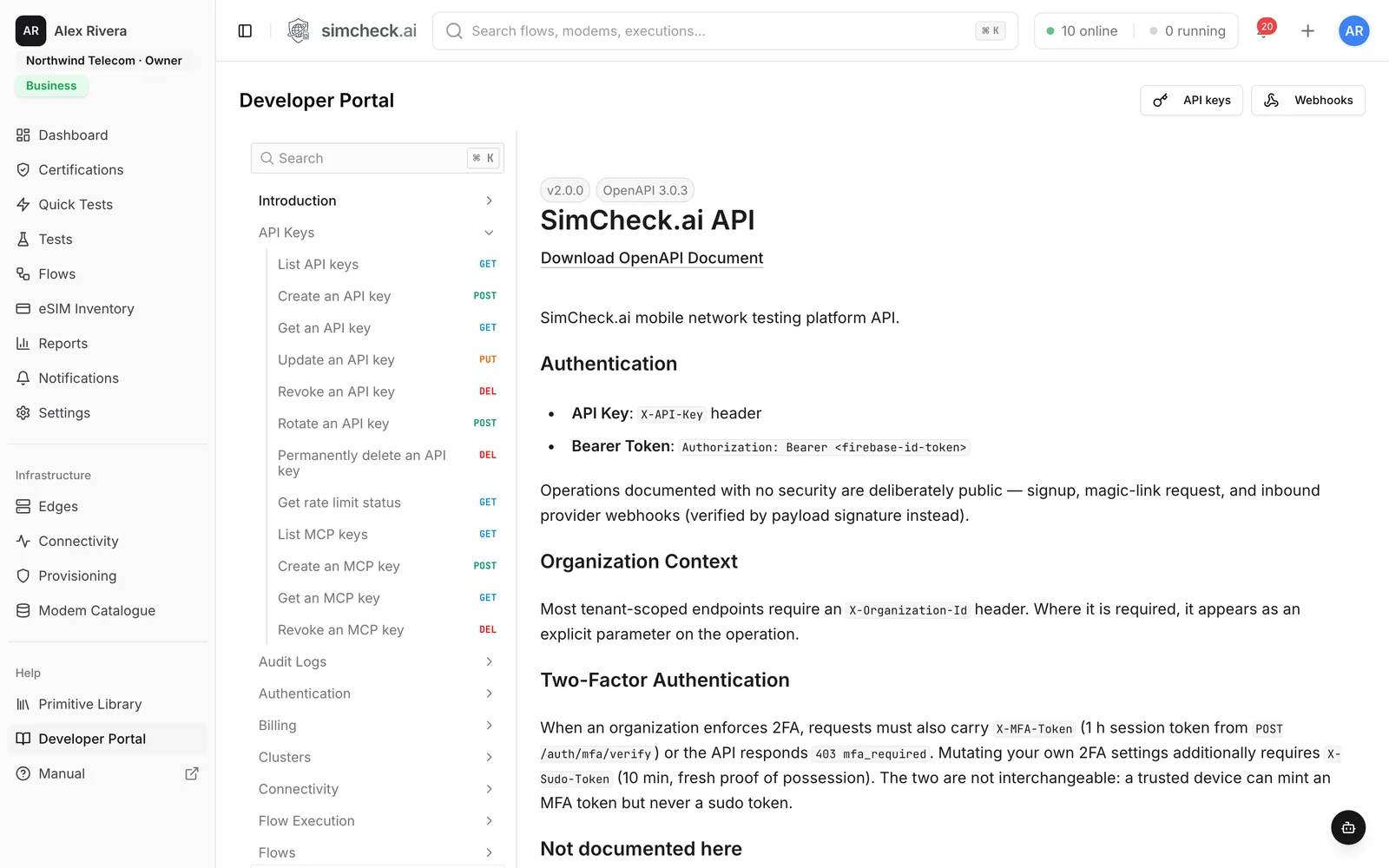
Task: Expand the Introduction section chevron
Action: 489,201
